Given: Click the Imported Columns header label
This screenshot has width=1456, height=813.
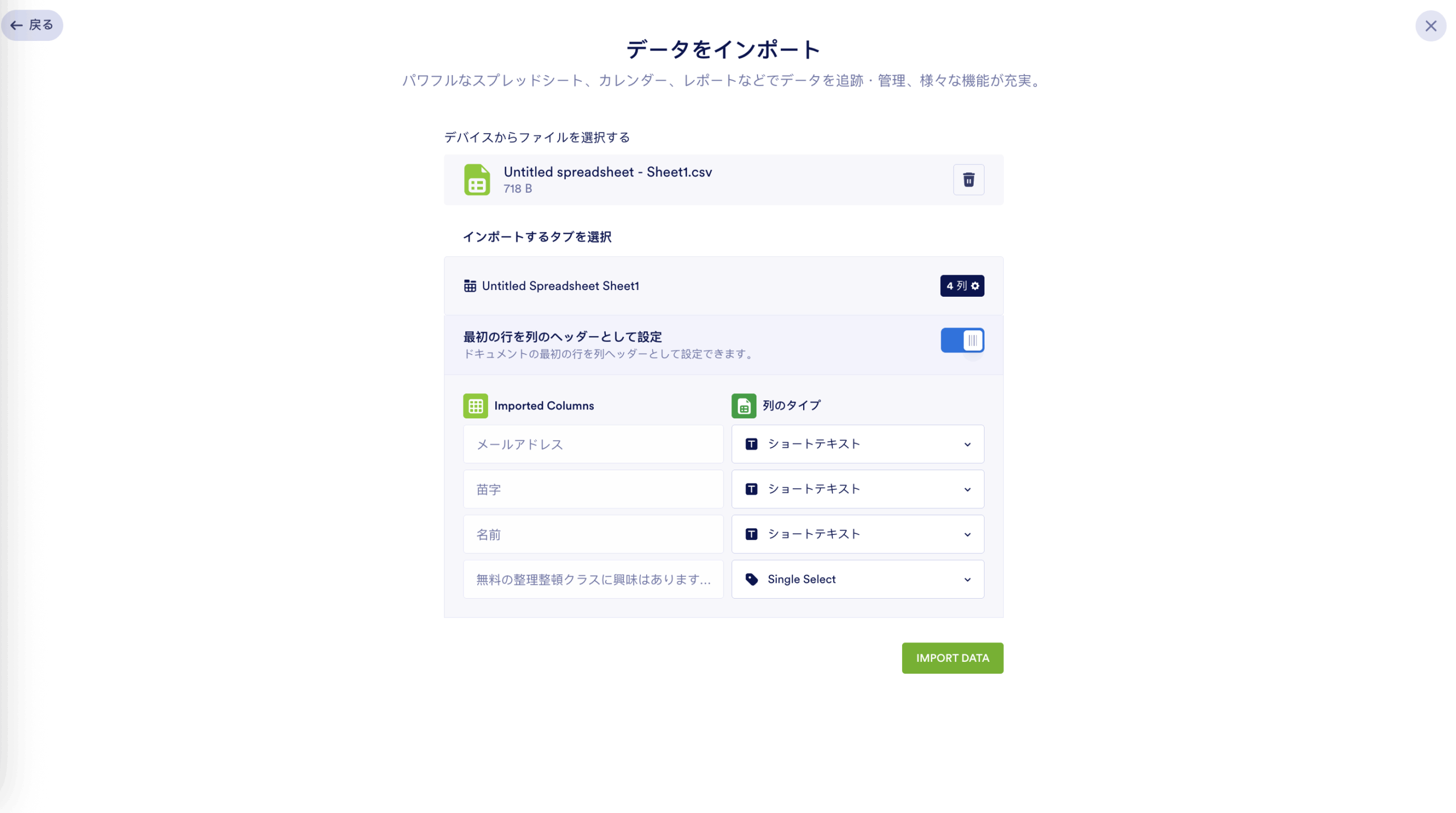Looking at the screenshot, I should point(544,406).
